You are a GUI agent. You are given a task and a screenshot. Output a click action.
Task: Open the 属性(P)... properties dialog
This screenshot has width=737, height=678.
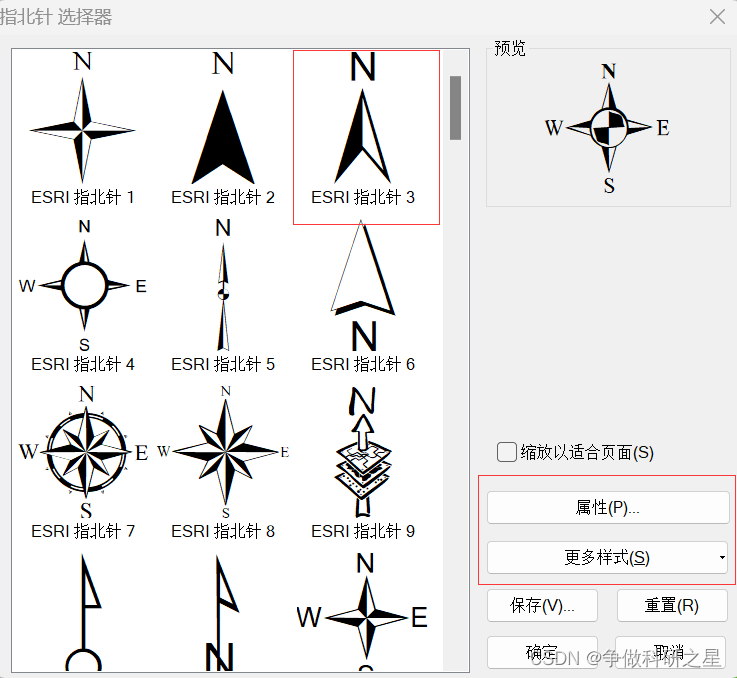(608, 508)
